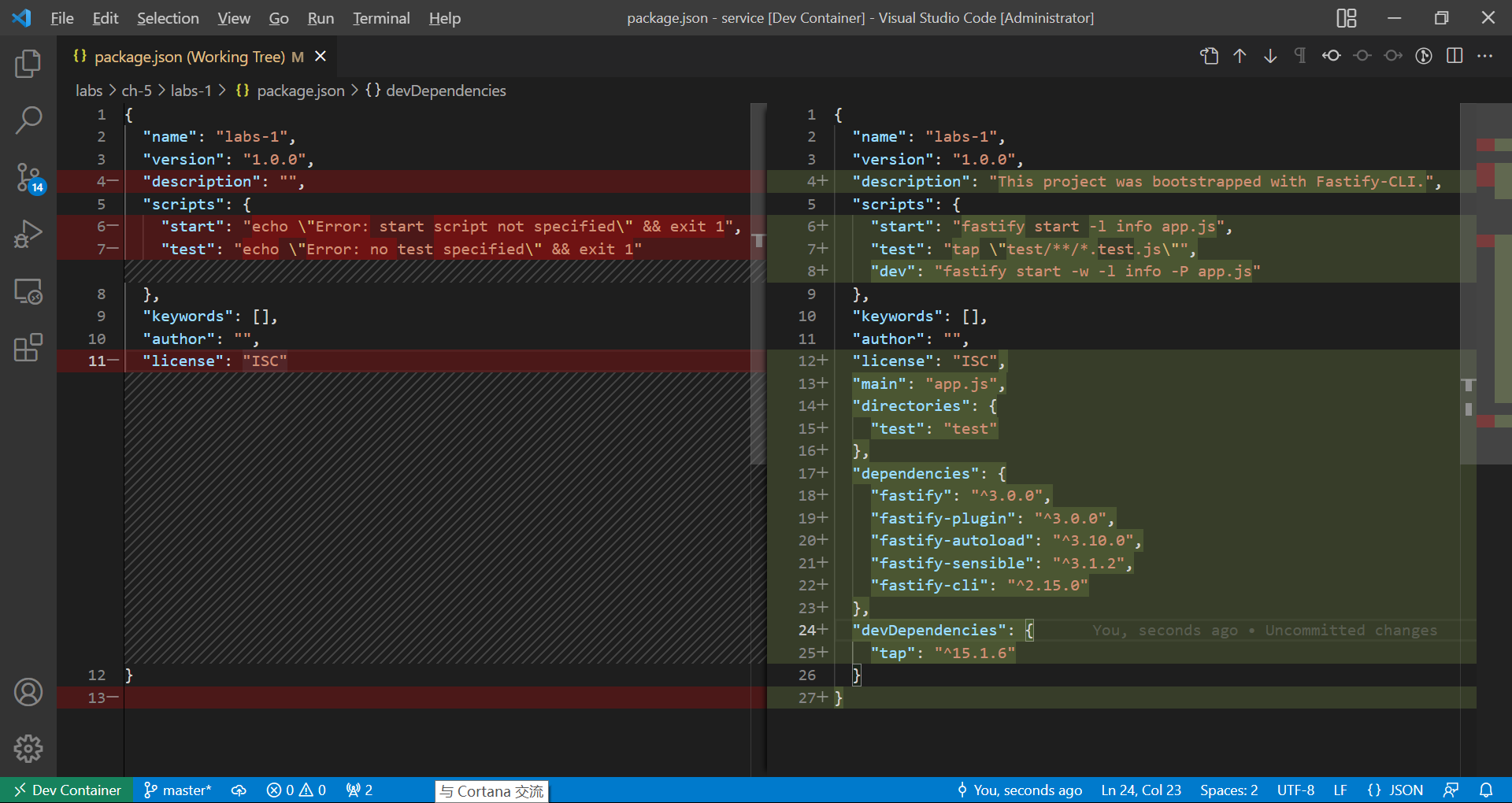Open Run and Debug view
Viewport: 1512px width, 803px height.
pos(28,235)
